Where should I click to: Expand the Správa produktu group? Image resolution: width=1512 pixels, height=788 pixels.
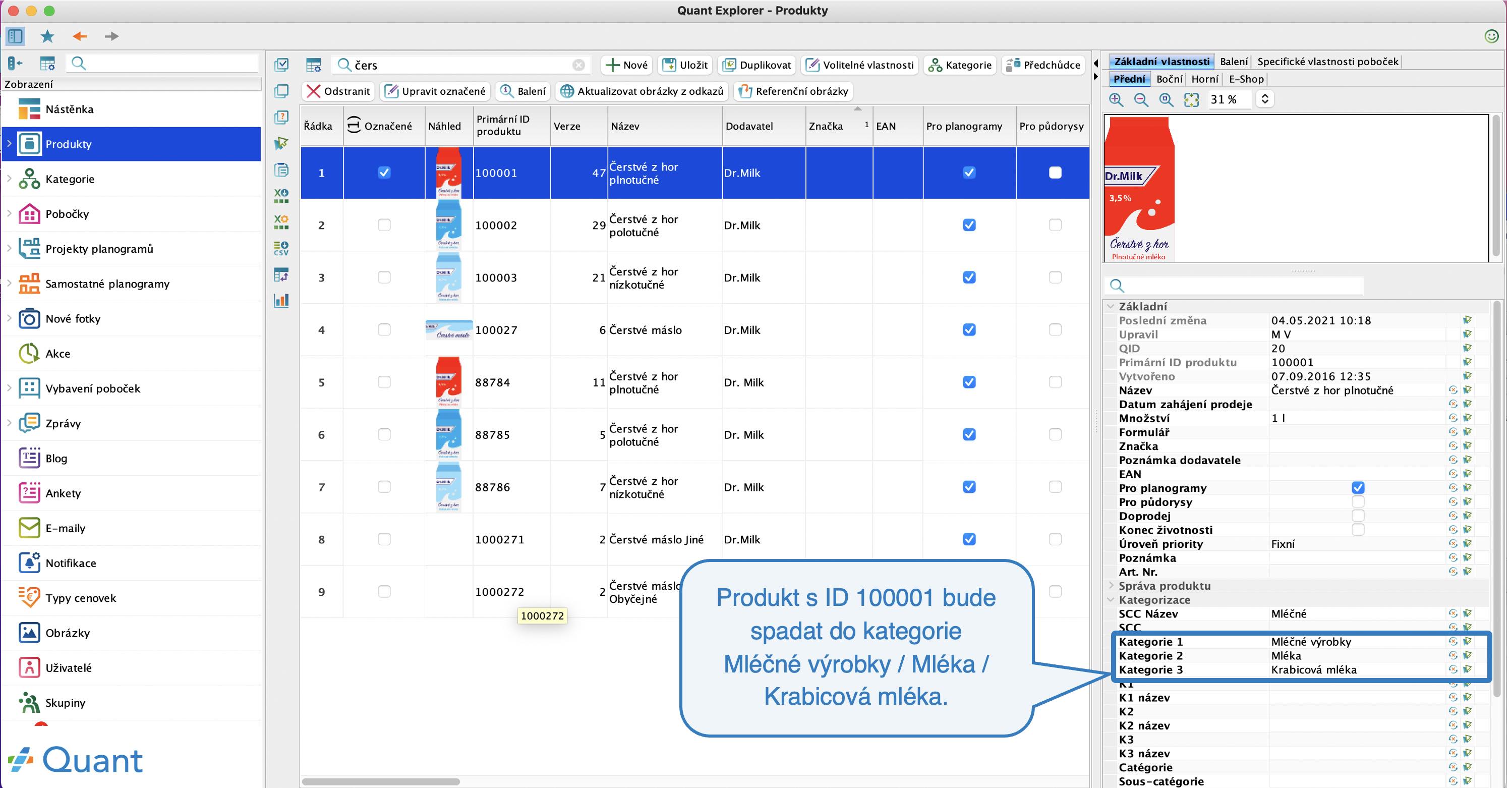(1111, 585)
